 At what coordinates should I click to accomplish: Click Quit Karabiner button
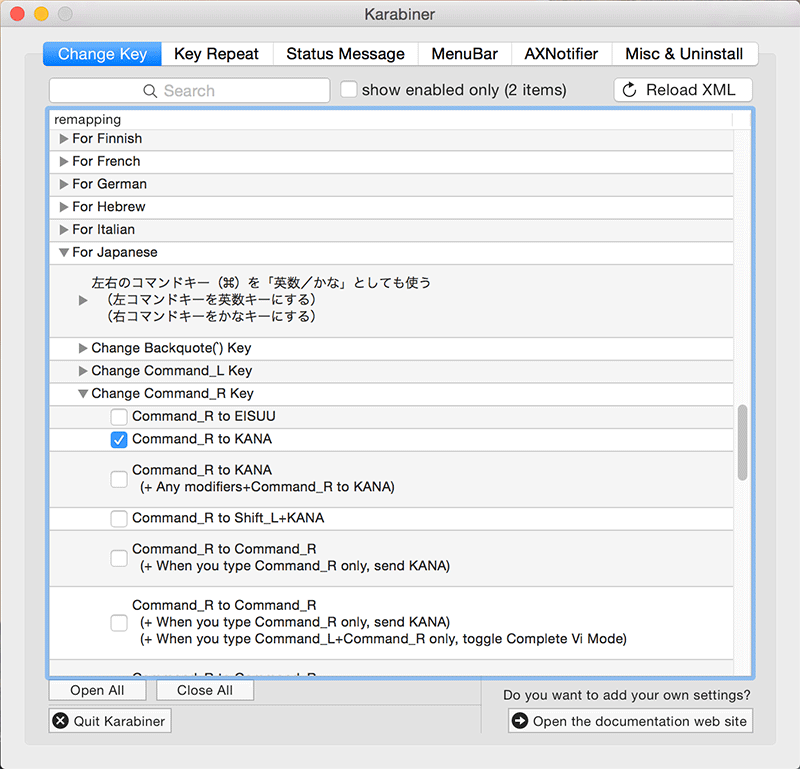pos(110,721)
